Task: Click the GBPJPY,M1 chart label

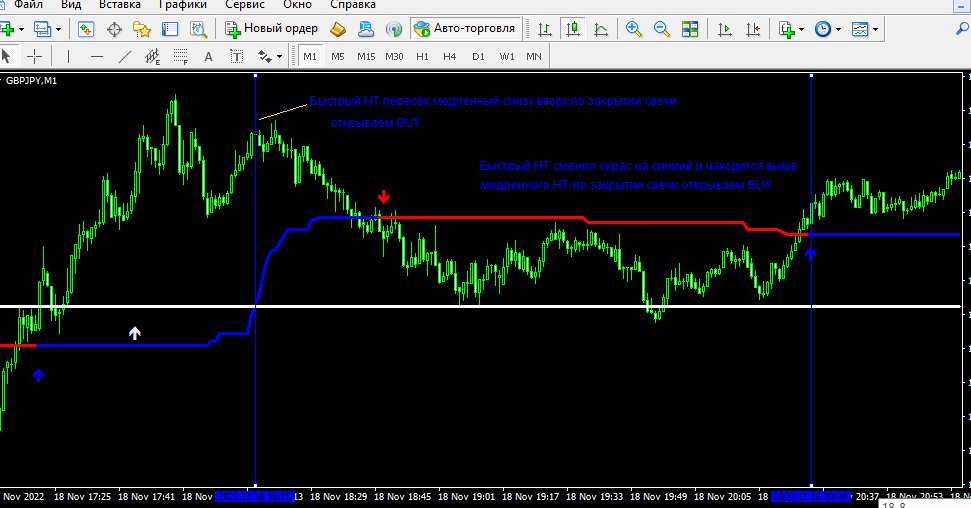Action: point(31,81)
